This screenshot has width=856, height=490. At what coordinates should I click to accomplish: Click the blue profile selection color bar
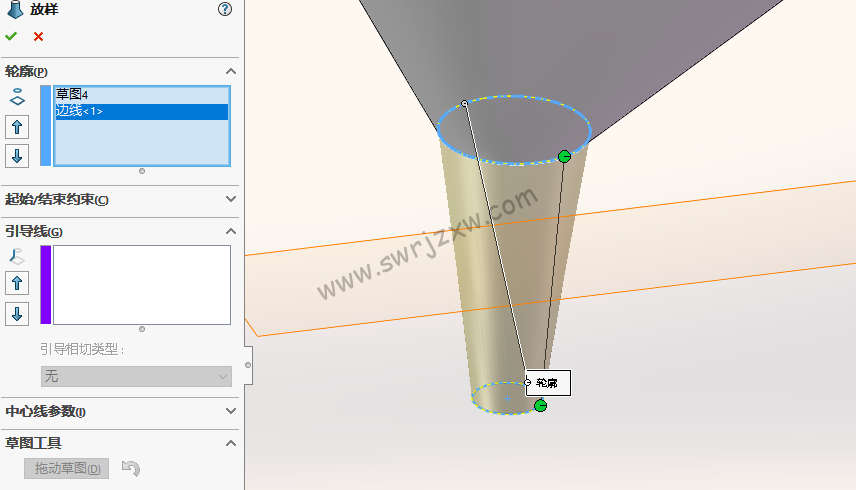point(46,126)
